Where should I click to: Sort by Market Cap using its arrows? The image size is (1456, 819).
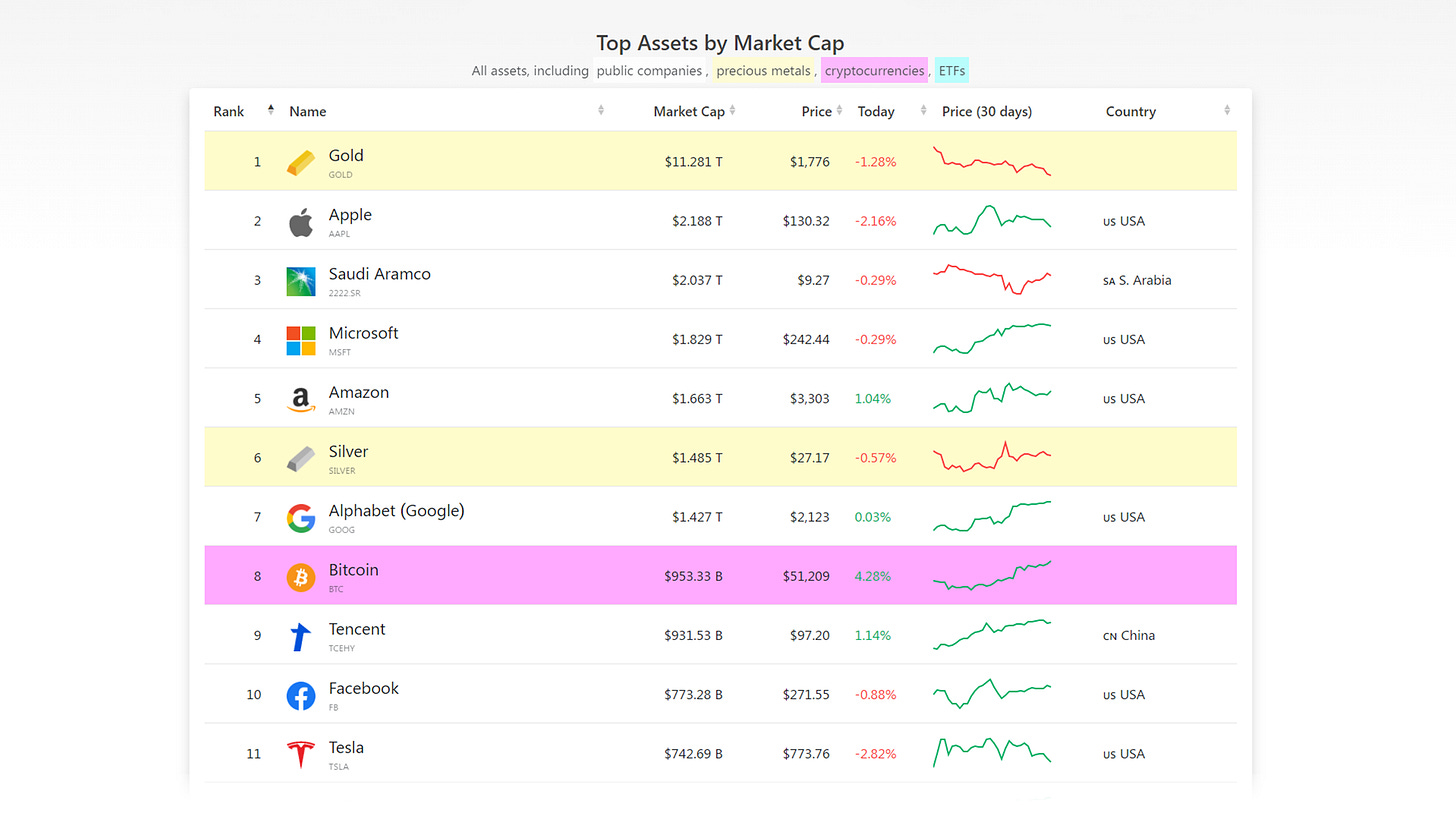[733, 111]
